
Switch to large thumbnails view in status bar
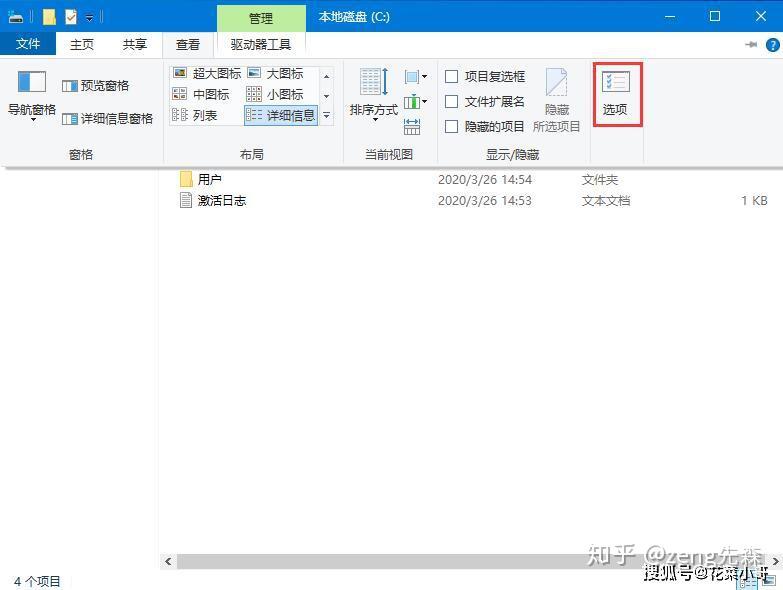coord(768,582)
